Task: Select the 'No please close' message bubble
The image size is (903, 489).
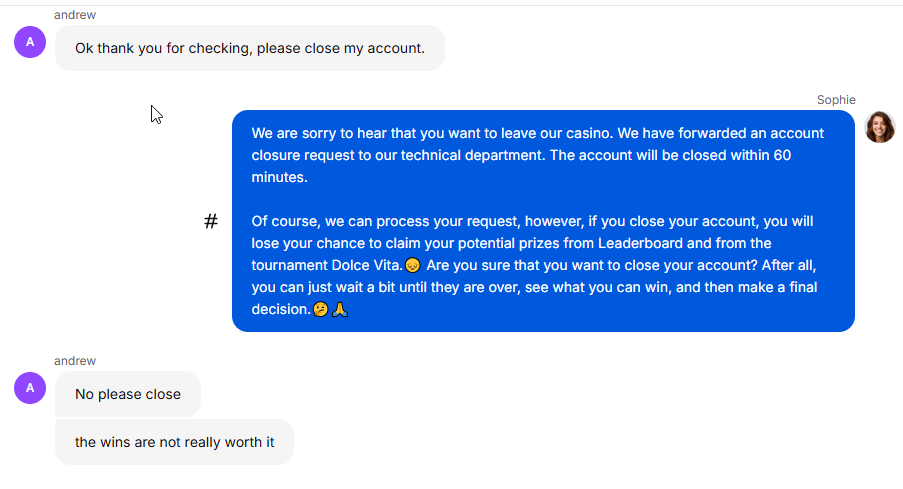Action: point(128,394)
